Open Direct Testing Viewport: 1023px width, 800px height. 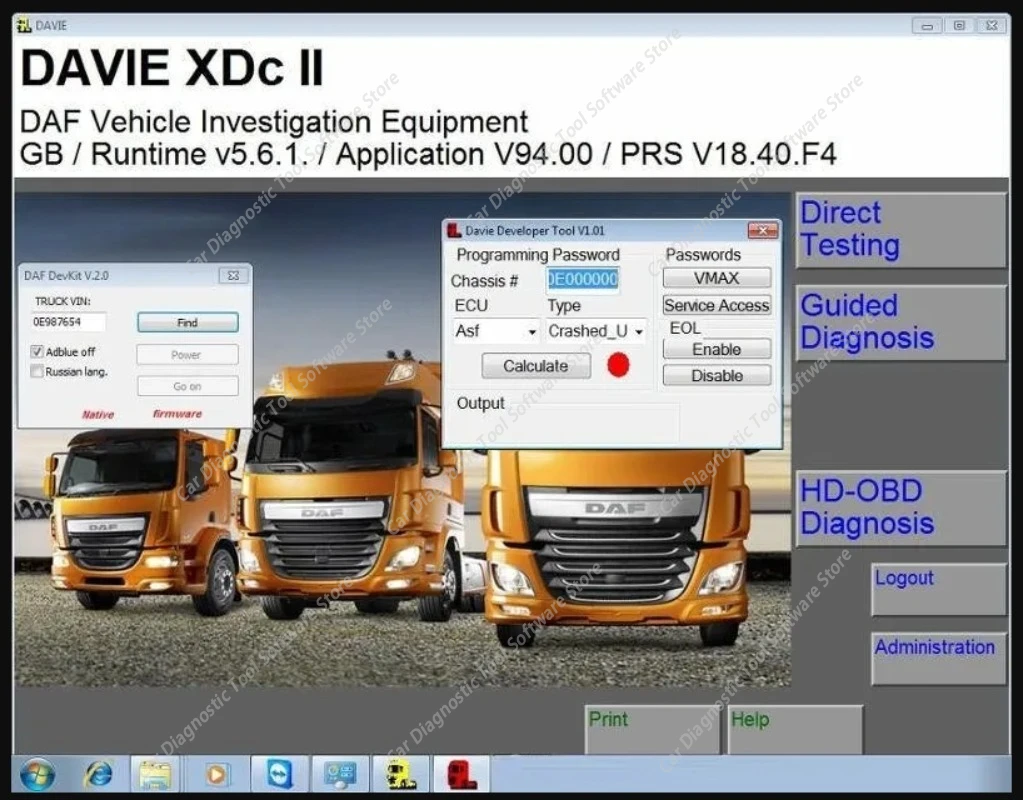point(901,230)
